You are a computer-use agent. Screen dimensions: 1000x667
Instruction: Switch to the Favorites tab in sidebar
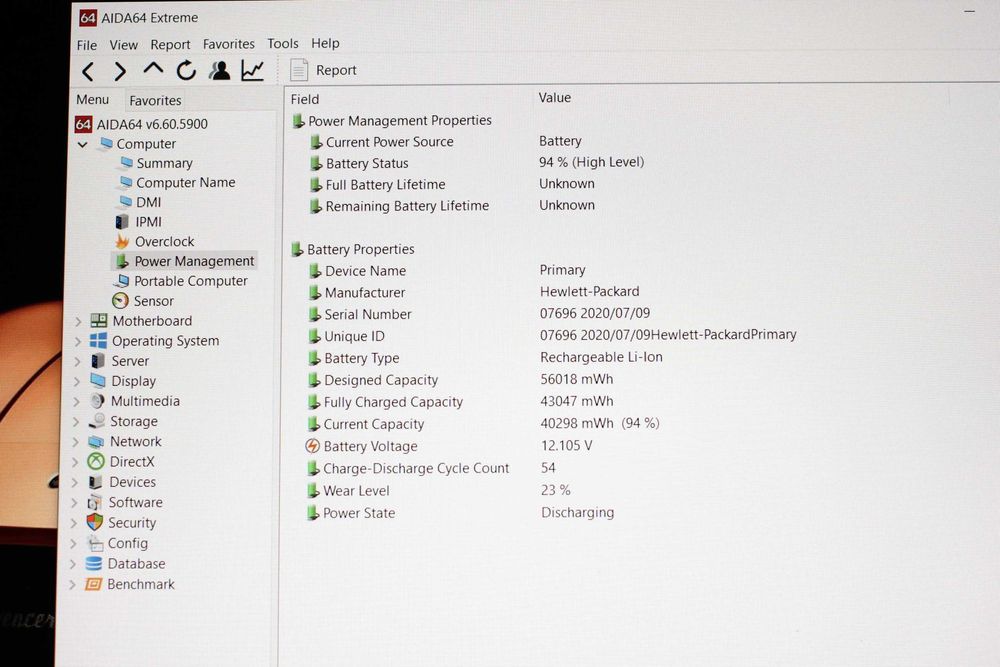(x=155, y=100)
